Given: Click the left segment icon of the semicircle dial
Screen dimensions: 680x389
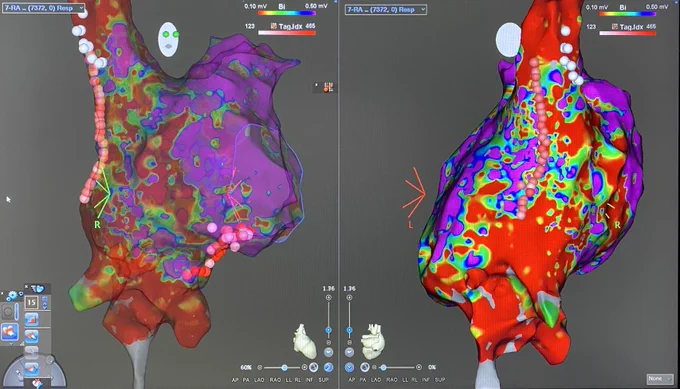Looking at the screenshot, I should pyautogui.click(x=19, y=374).
